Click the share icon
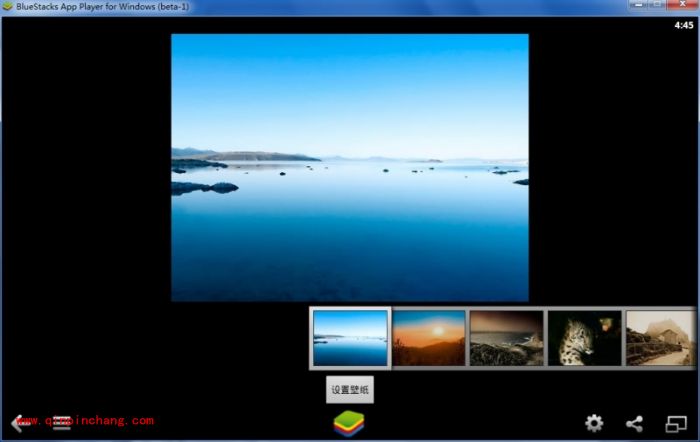Screen dimensions: 700x442 tap(634, 423)
